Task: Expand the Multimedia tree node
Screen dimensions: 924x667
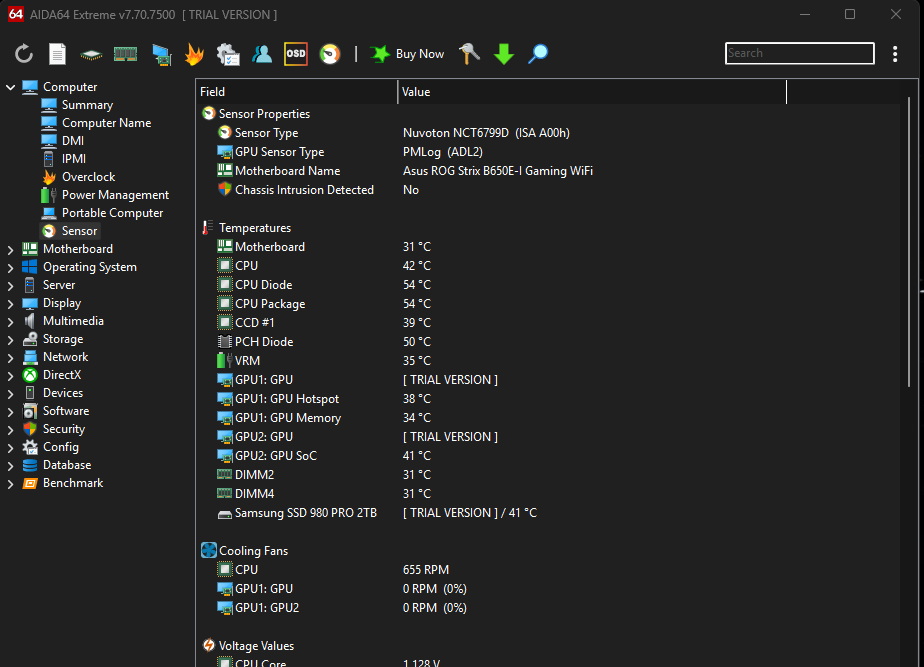Action: click(x=10, y=322)
